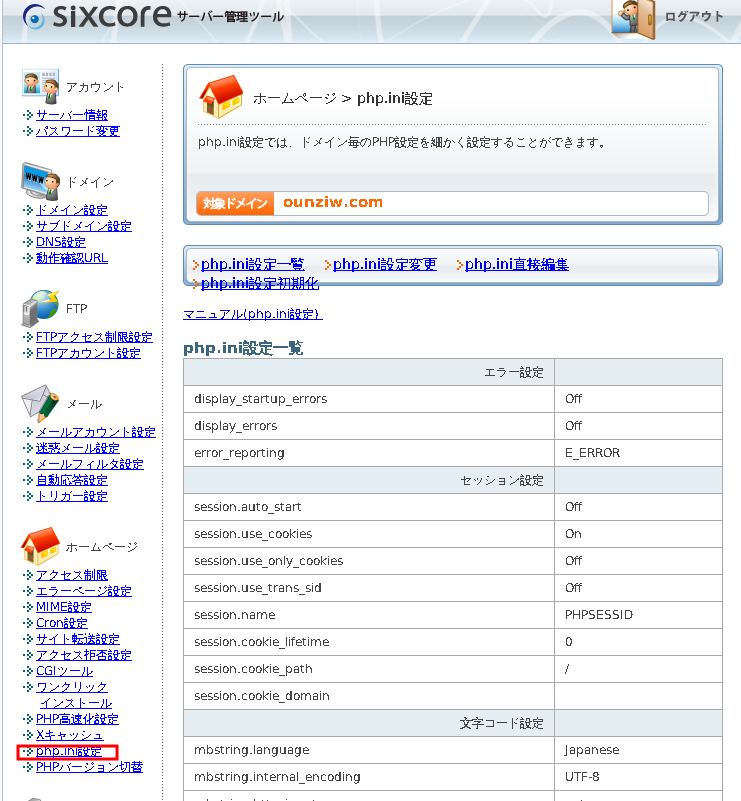Click the logout door icon
Screen dimensions: 741x801
634,19
